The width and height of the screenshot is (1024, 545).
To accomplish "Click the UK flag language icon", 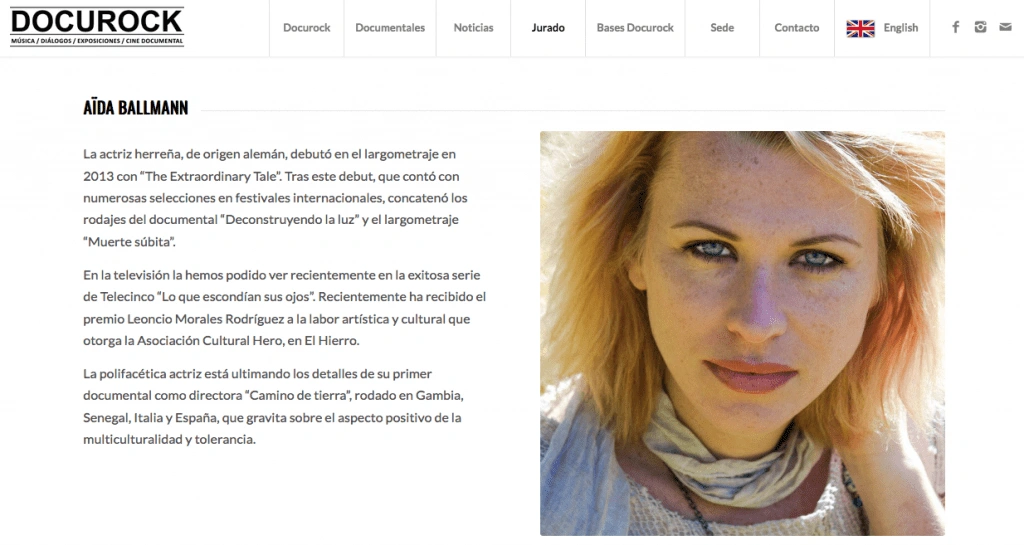I will [860, 28].
